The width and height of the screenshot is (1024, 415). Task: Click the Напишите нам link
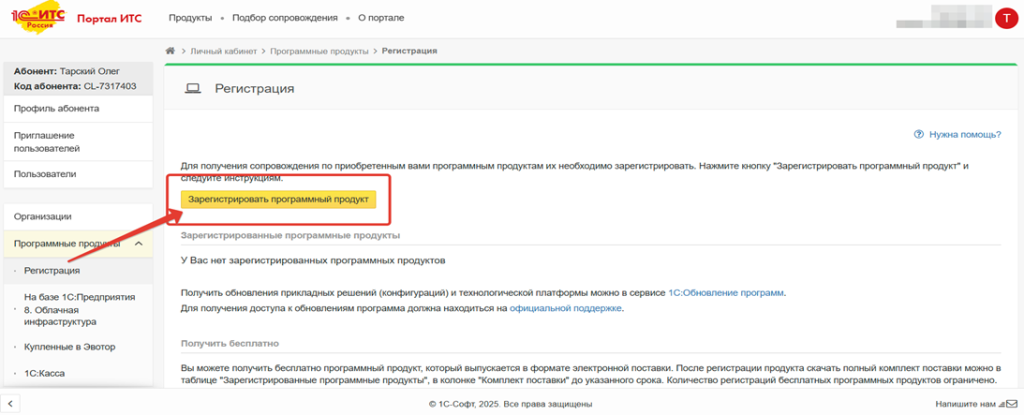pos(966,404)
